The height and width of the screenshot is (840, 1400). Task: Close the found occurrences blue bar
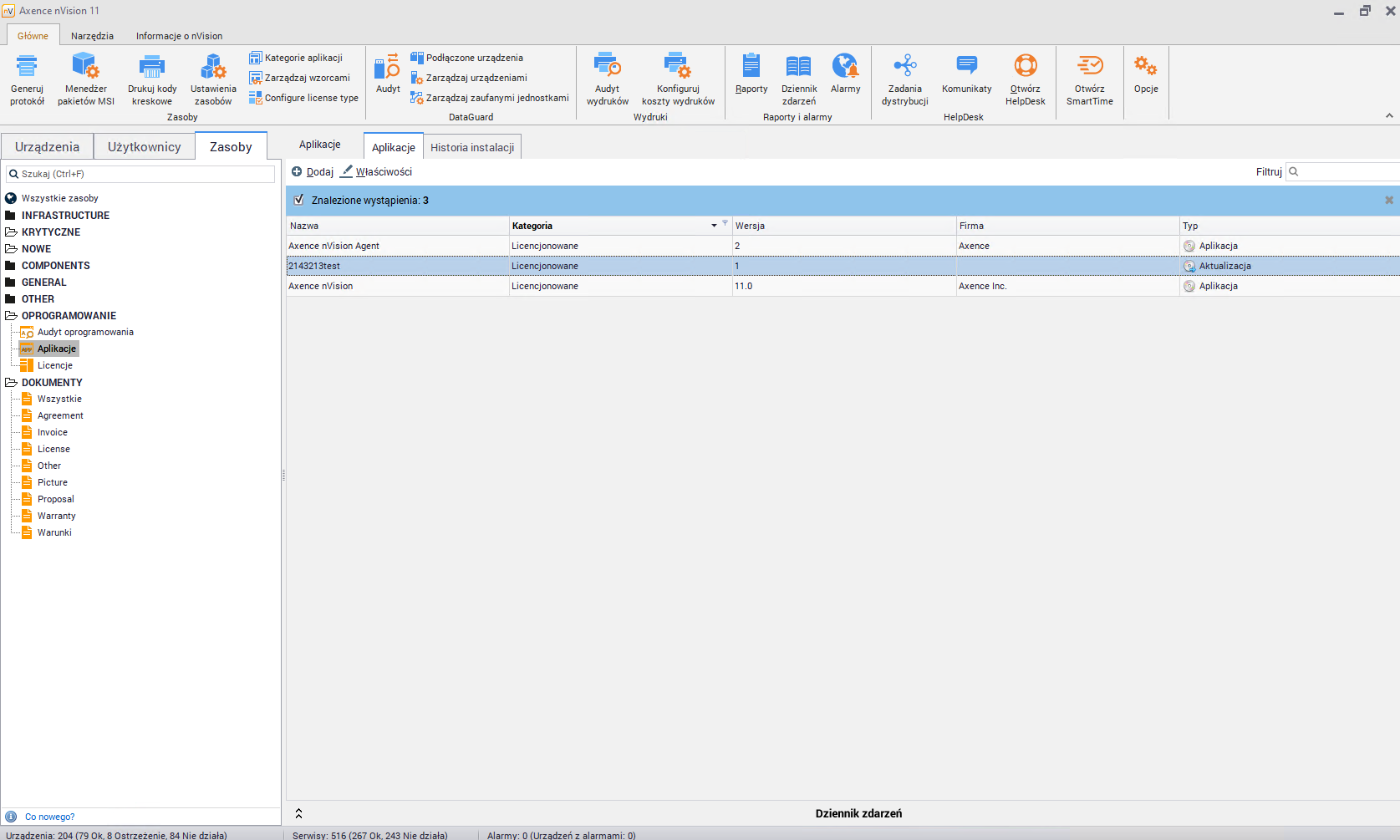click(x=1389, y=201)
